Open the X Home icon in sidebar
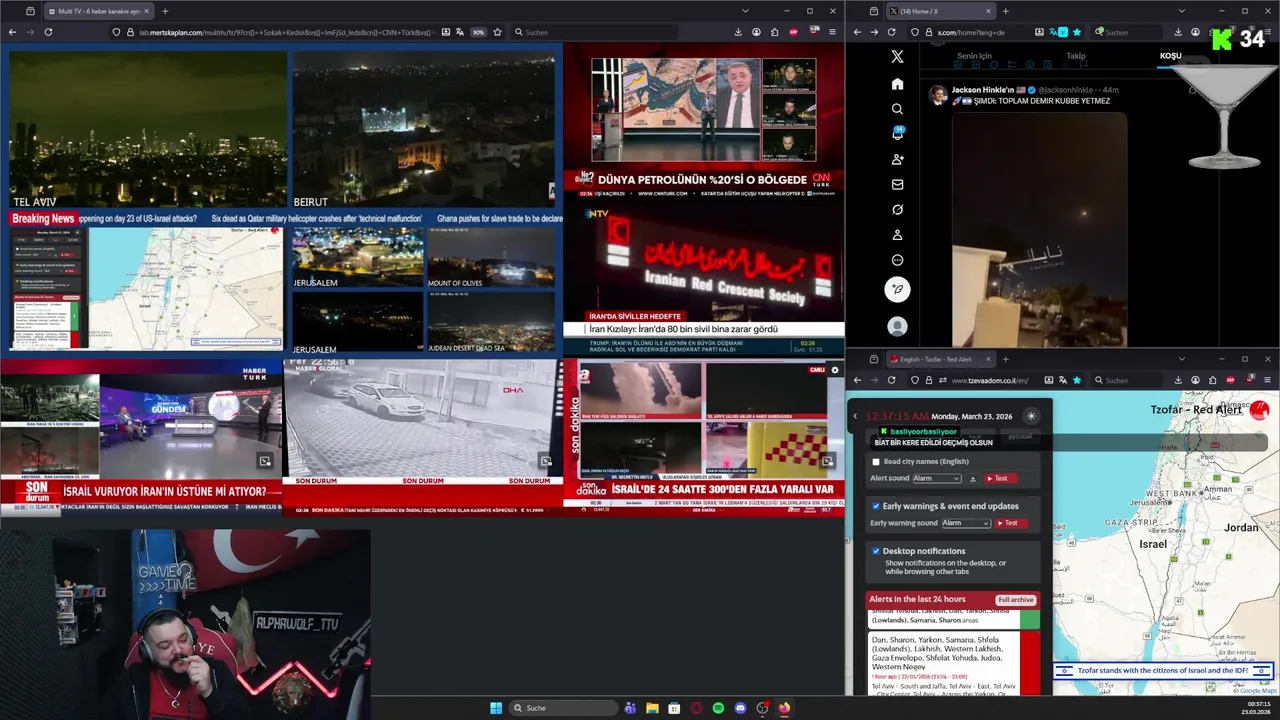This screenshot has width=1280, height=720. [x=897, y=84]
